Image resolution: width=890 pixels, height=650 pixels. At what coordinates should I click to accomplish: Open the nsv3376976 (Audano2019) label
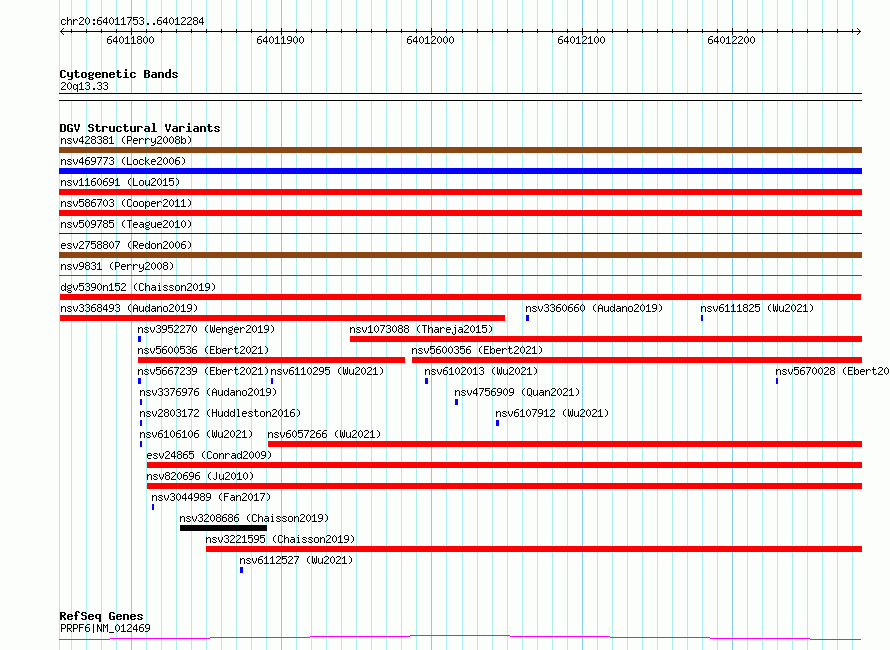208,392
